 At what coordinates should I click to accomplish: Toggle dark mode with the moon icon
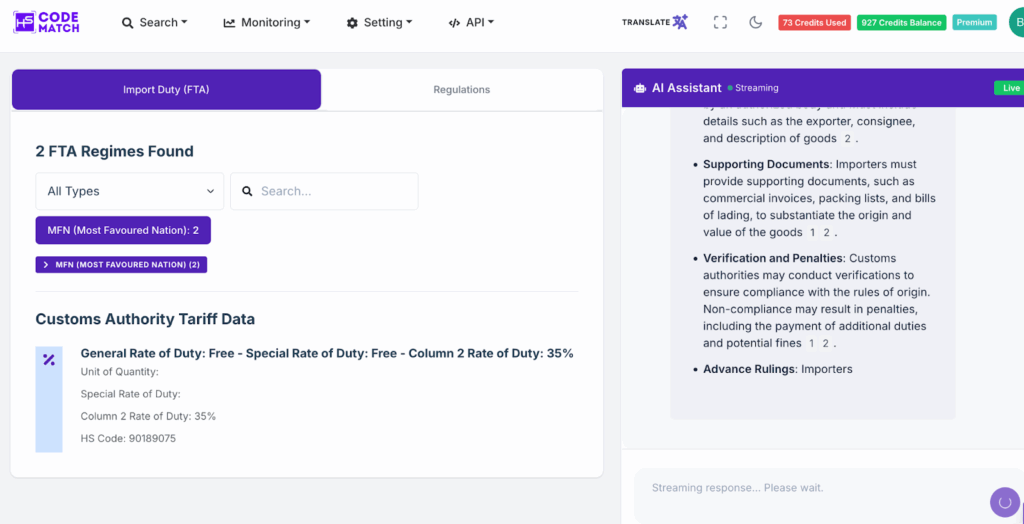[756, 22]
